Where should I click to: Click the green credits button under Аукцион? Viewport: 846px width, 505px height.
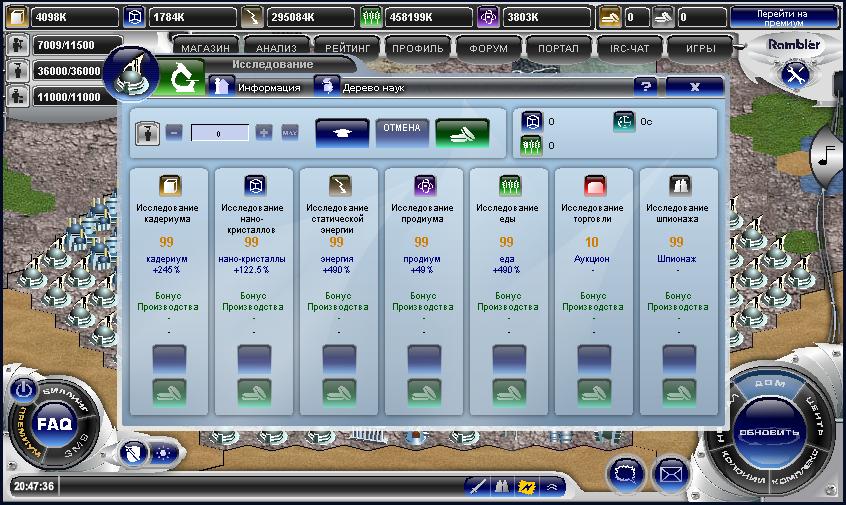pyautogui.click(x=594, y=393)
